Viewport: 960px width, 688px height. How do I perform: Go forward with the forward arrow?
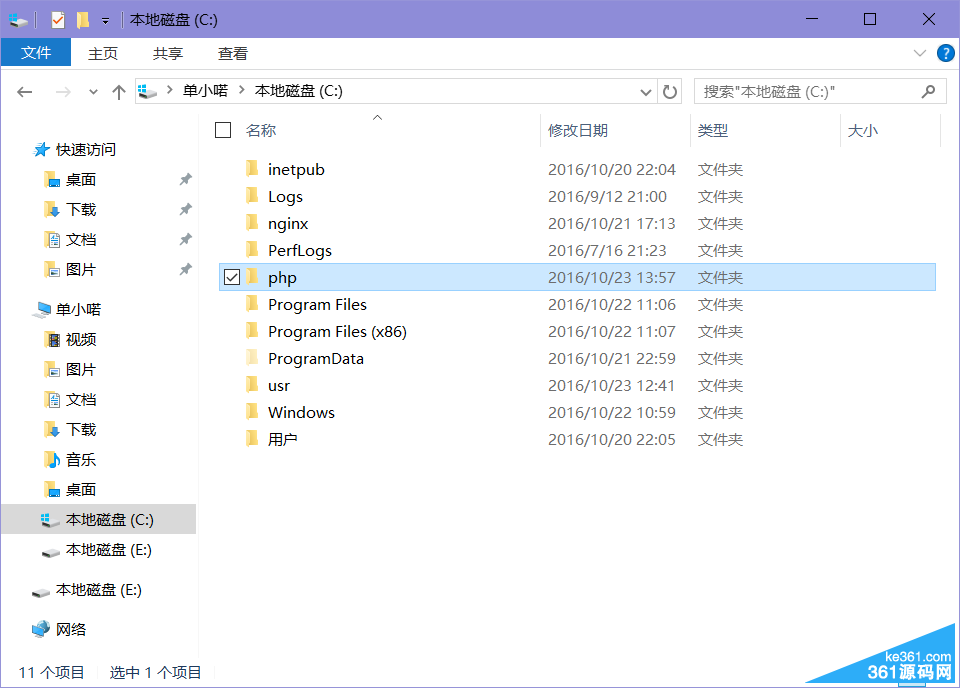pos(62,92)
